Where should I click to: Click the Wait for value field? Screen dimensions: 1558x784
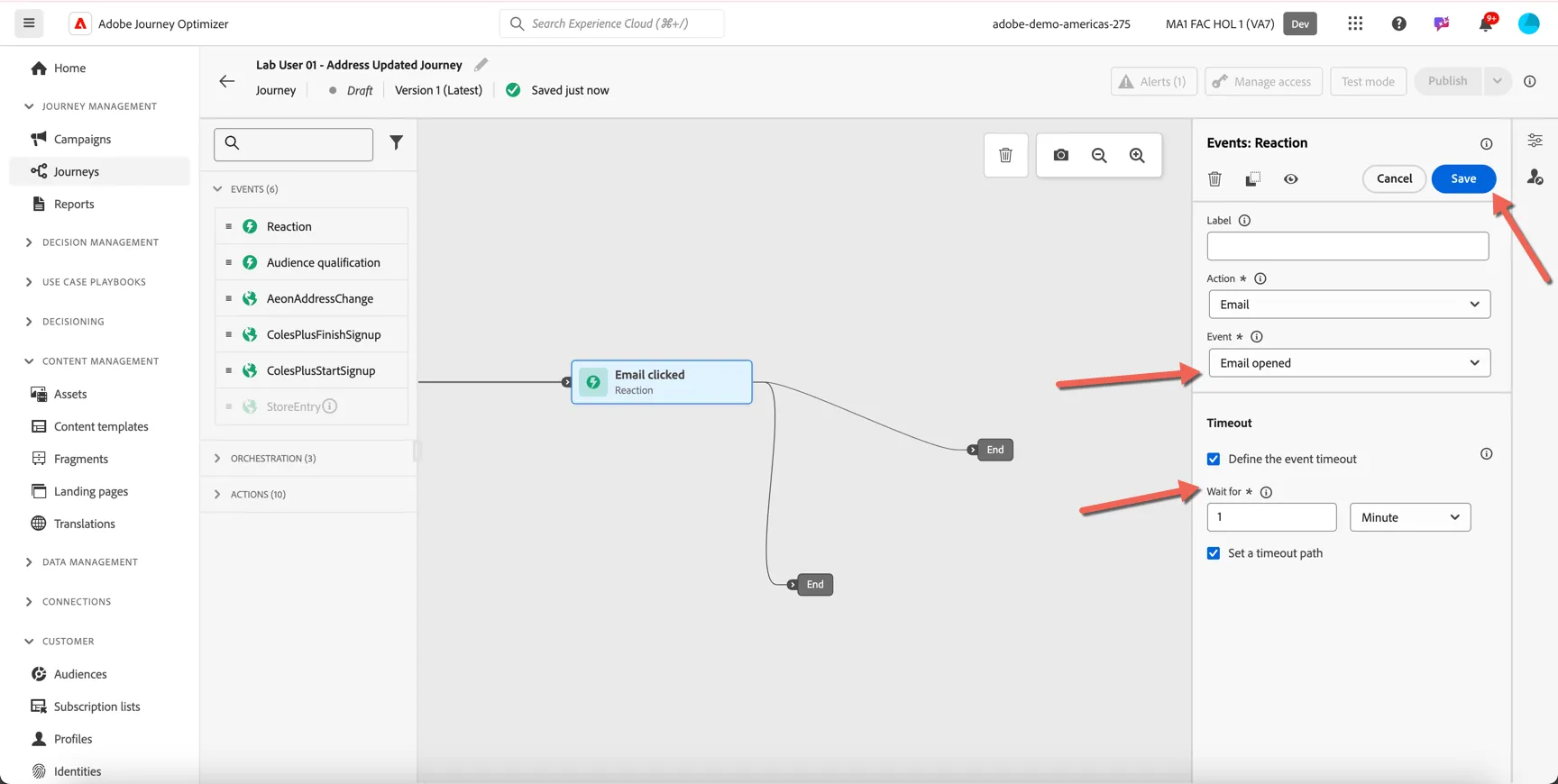tap(1271, 517)
